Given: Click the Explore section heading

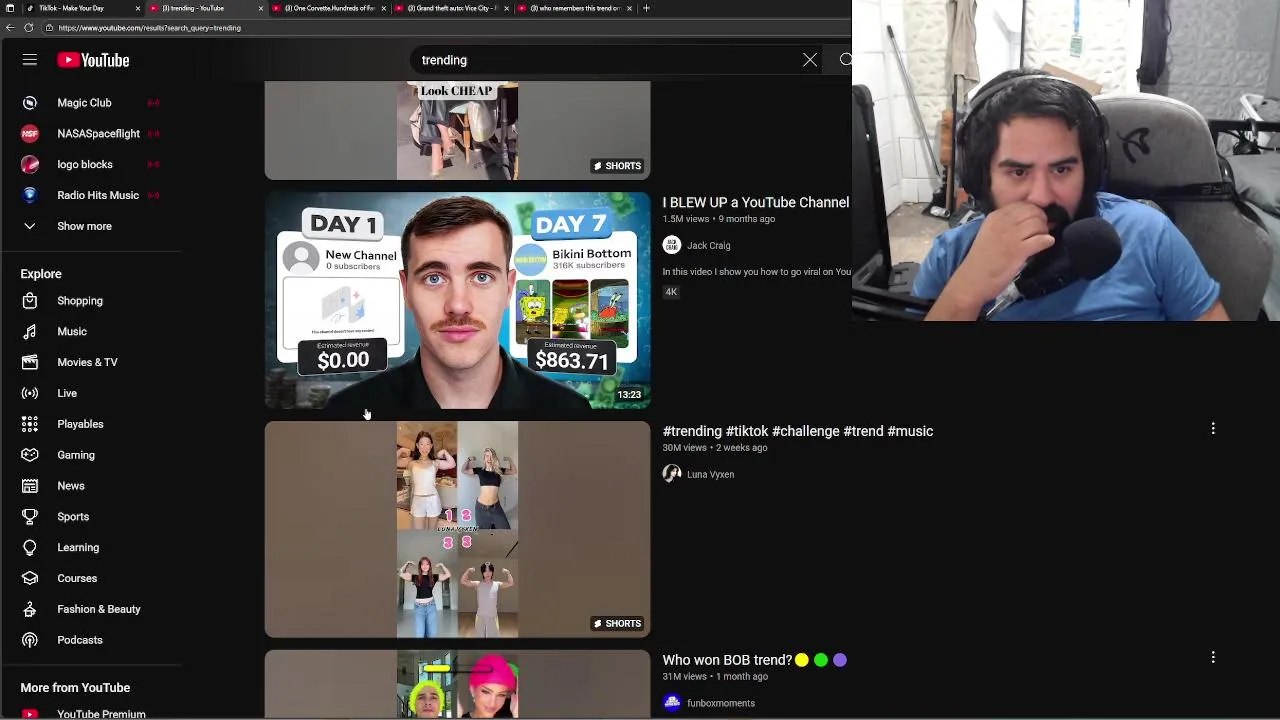Looking at the screenshot, I should click(41, 274).
